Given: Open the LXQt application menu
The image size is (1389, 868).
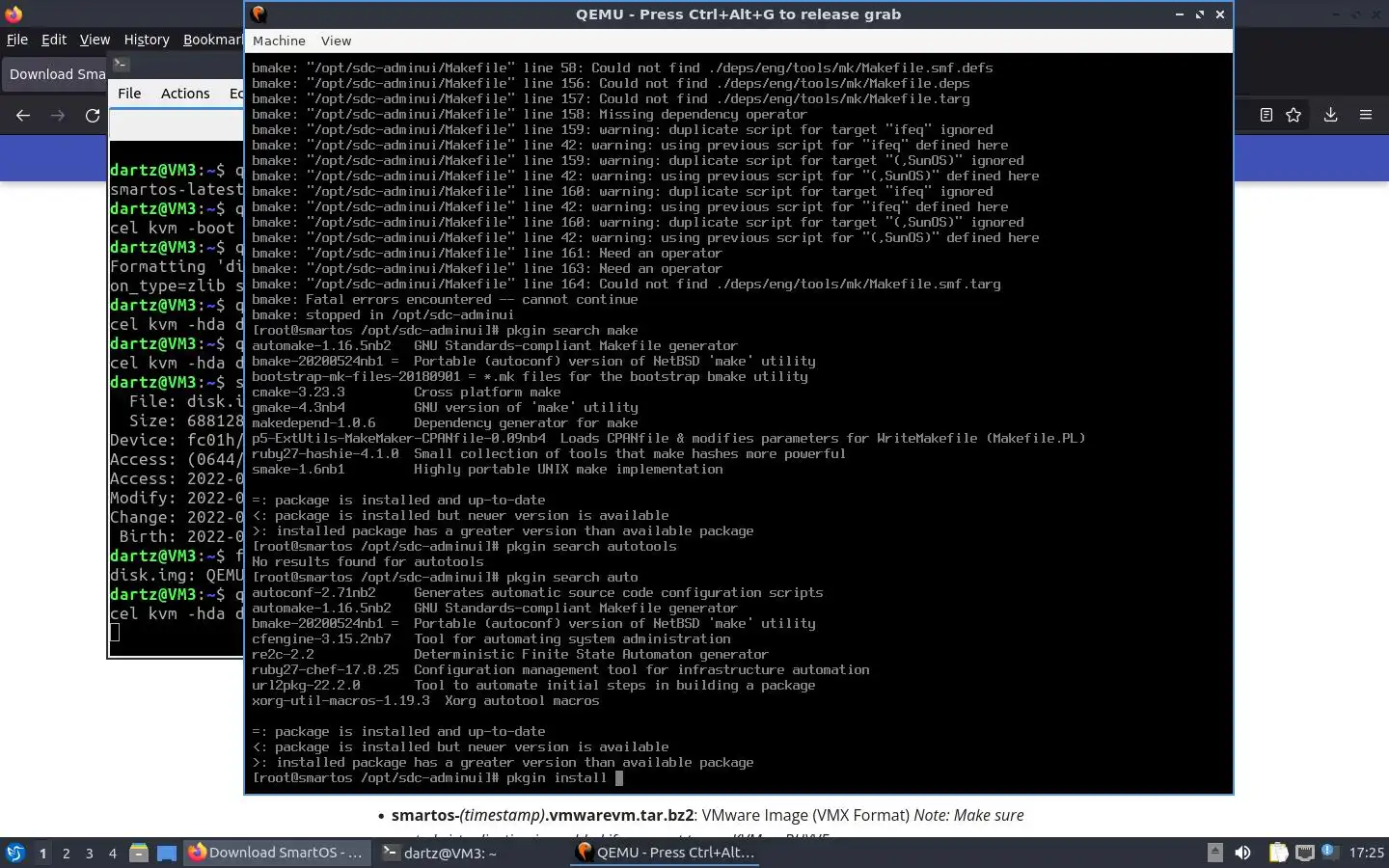Looking at the screenshot, I should click(x=15, y=853).
